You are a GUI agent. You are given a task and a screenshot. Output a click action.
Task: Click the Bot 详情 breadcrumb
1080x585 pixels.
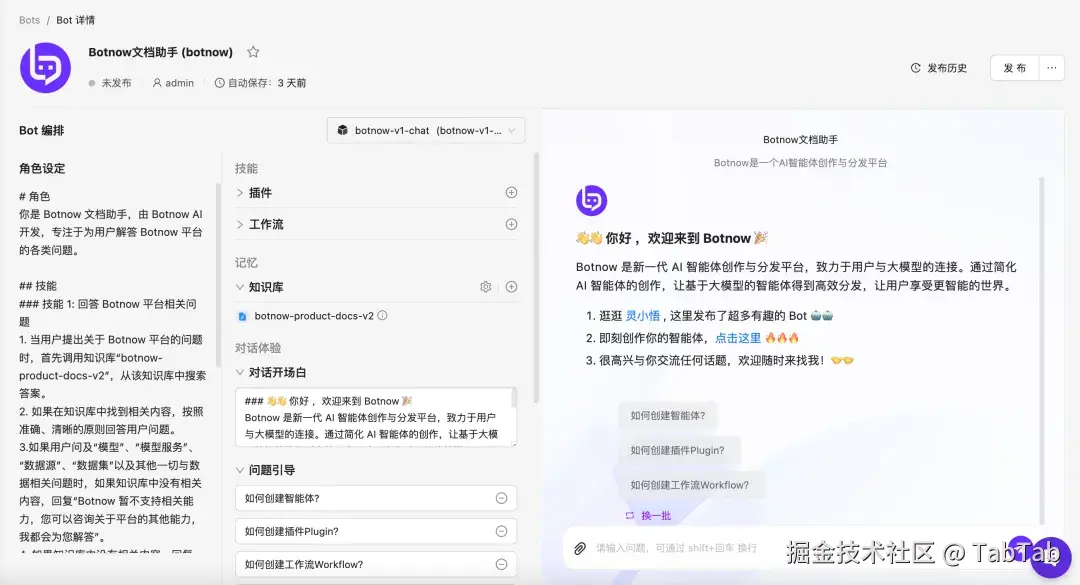76,20
